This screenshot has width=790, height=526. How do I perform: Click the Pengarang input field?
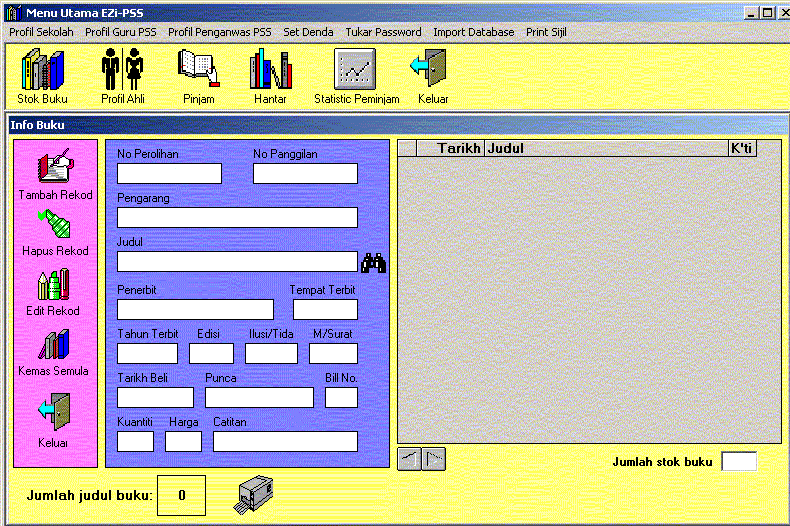coord(237,218)
